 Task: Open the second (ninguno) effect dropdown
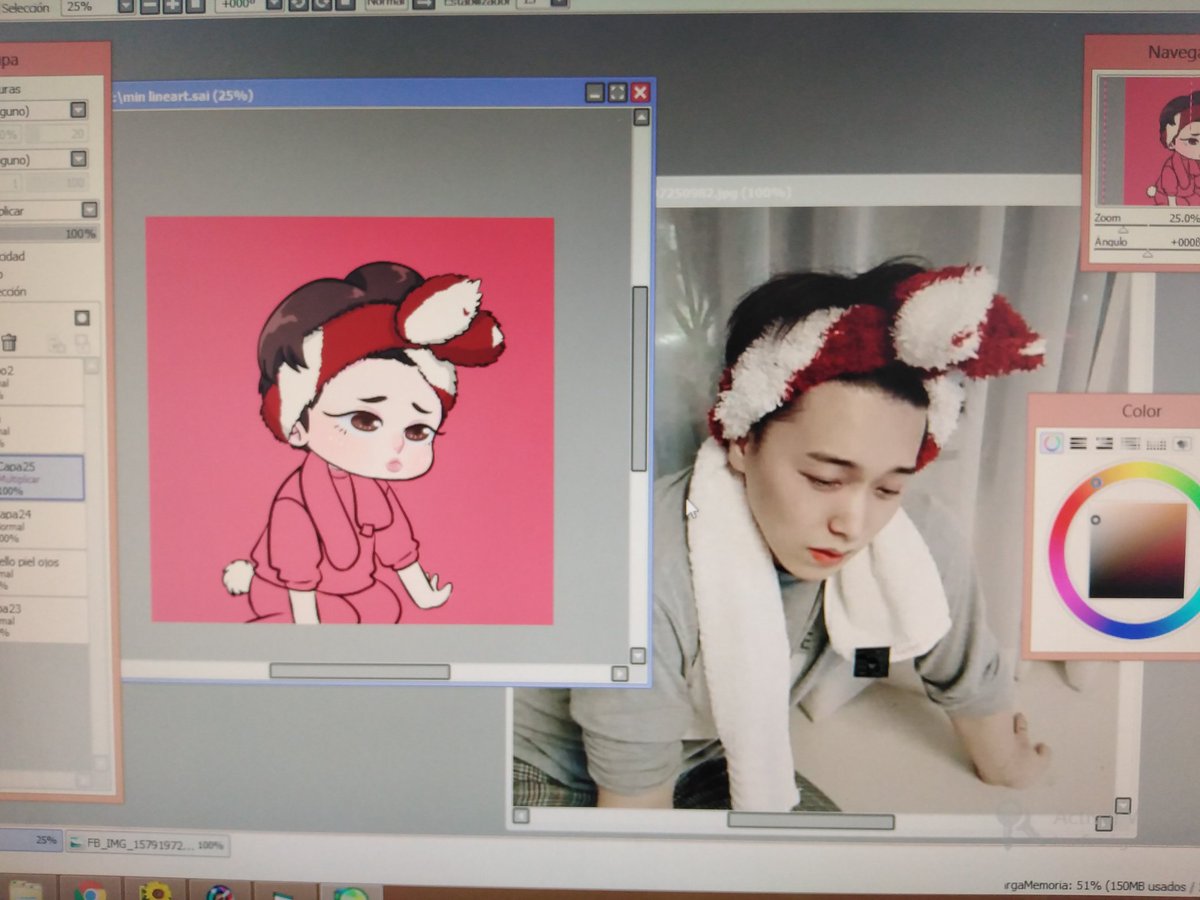coord(78,159)
